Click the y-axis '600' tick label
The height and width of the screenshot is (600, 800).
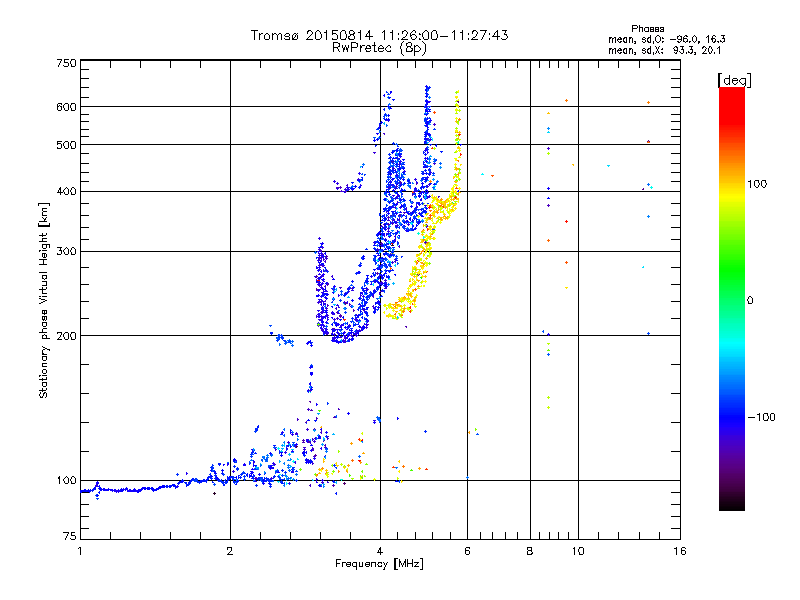tap(67, 107)
